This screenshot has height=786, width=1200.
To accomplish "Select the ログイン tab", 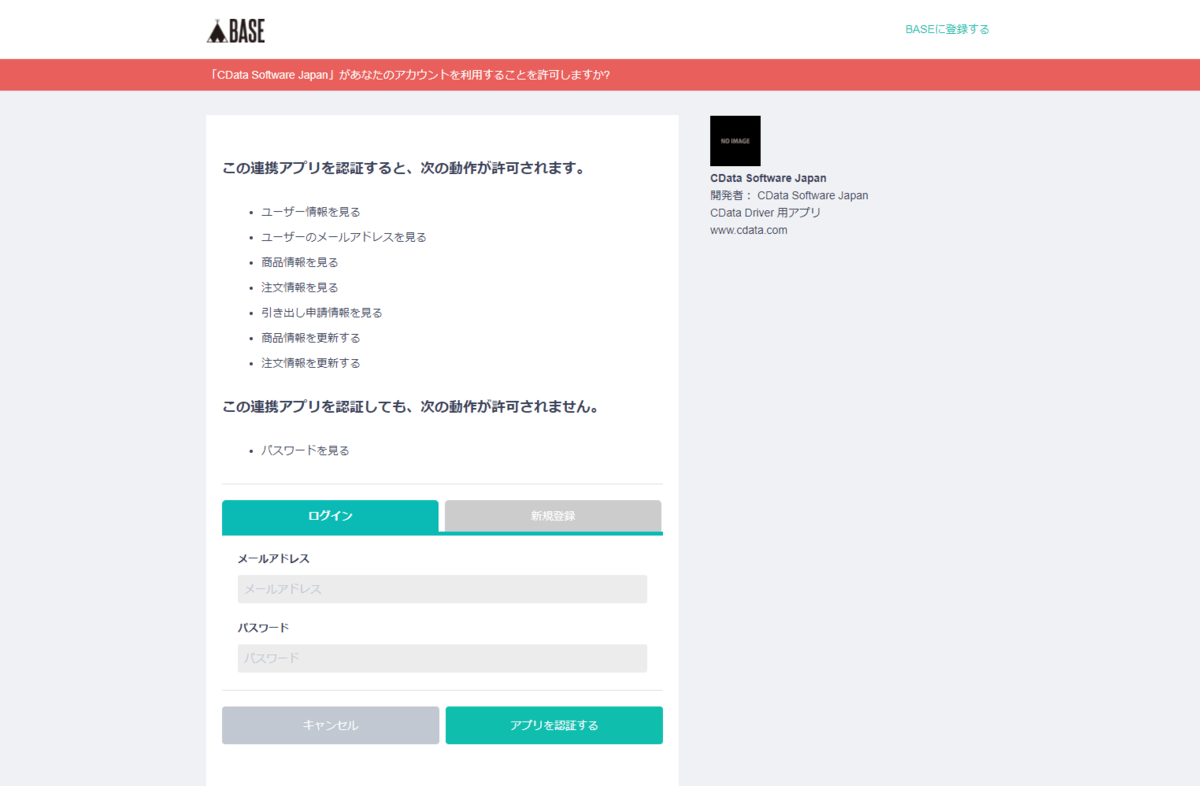I will [x=330, y=516].
